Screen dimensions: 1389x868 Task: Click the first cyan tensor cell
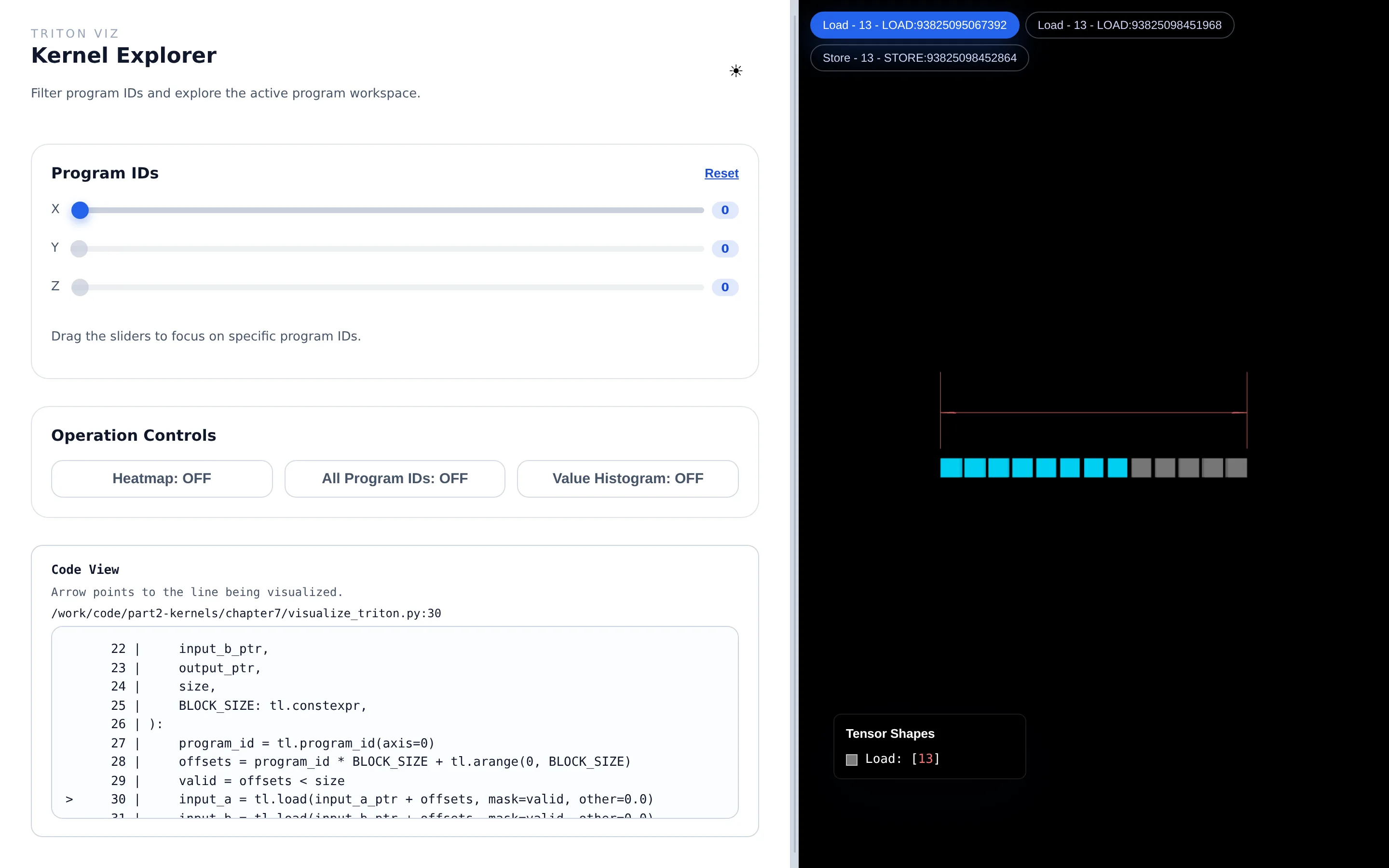[x=951, y=468]
